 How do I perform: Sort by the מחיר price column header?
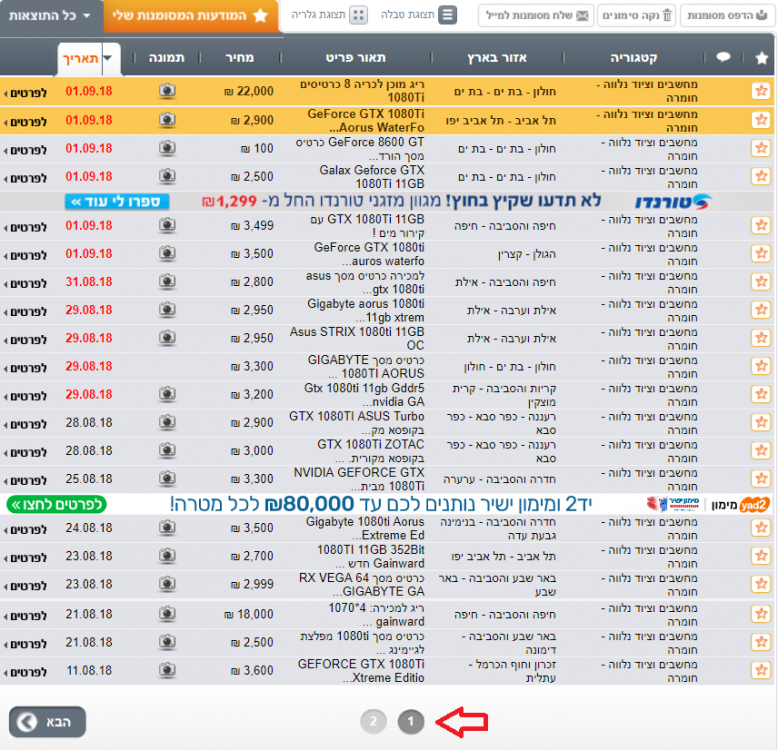point(240,58)
